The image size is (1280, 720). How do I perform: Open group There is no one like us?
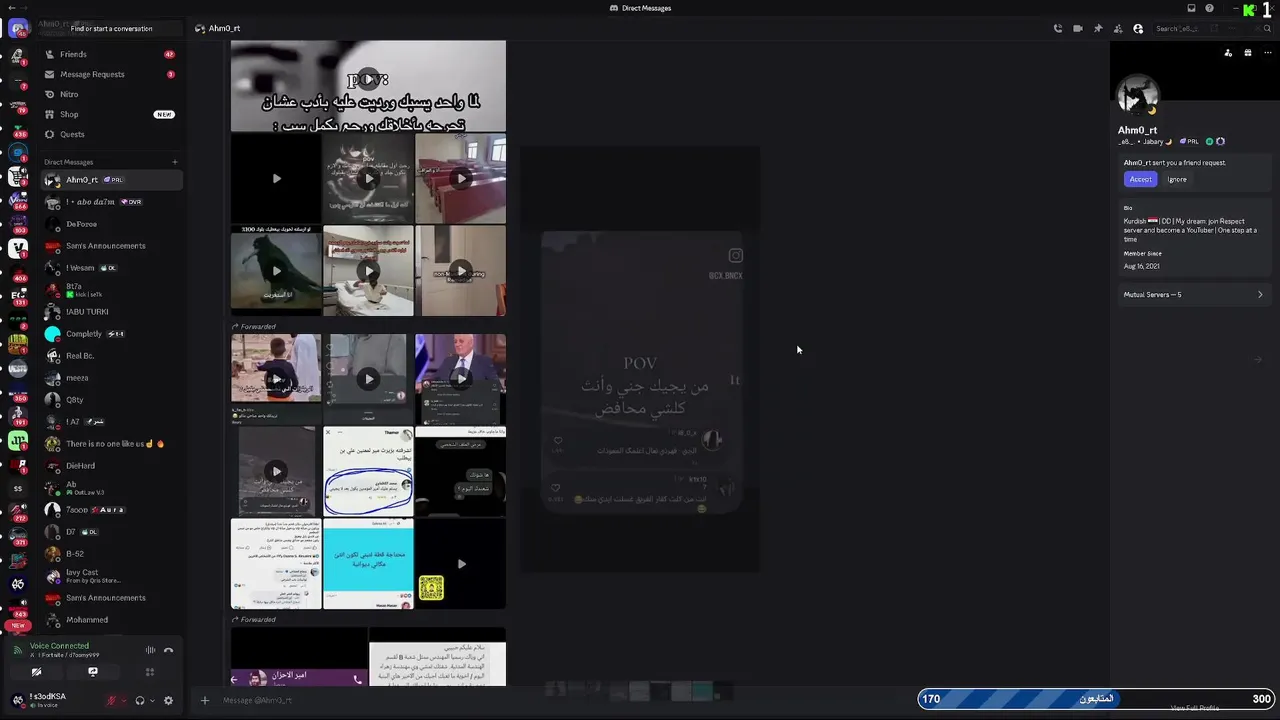pyautogui.click(x=110, y=444)
